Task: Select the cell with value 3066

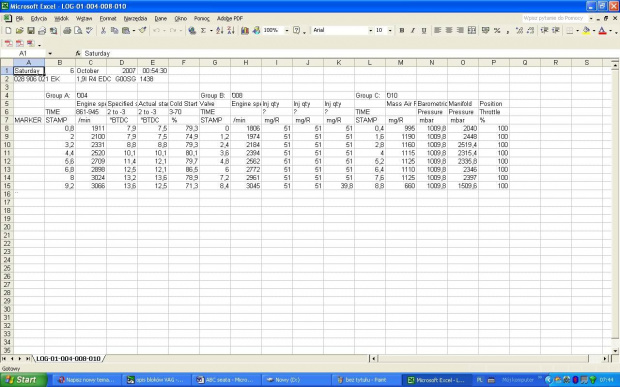Action: tap(91, 186)
